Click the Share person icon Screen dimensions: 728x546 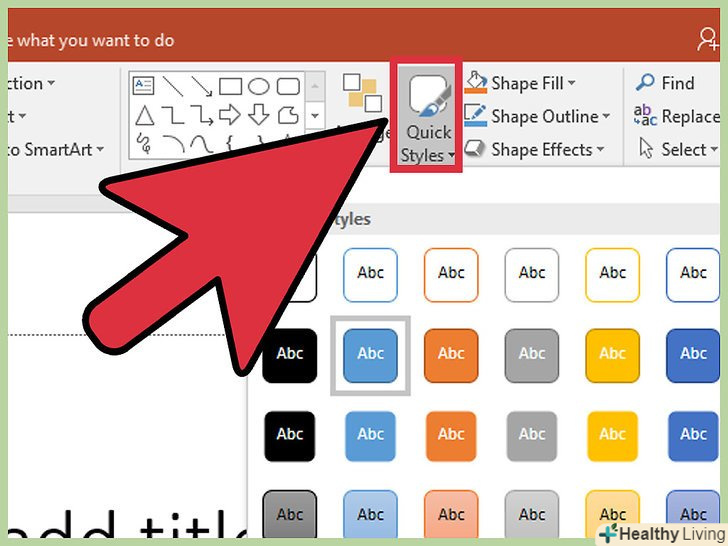pyautogui.click(x=708, y=40)
